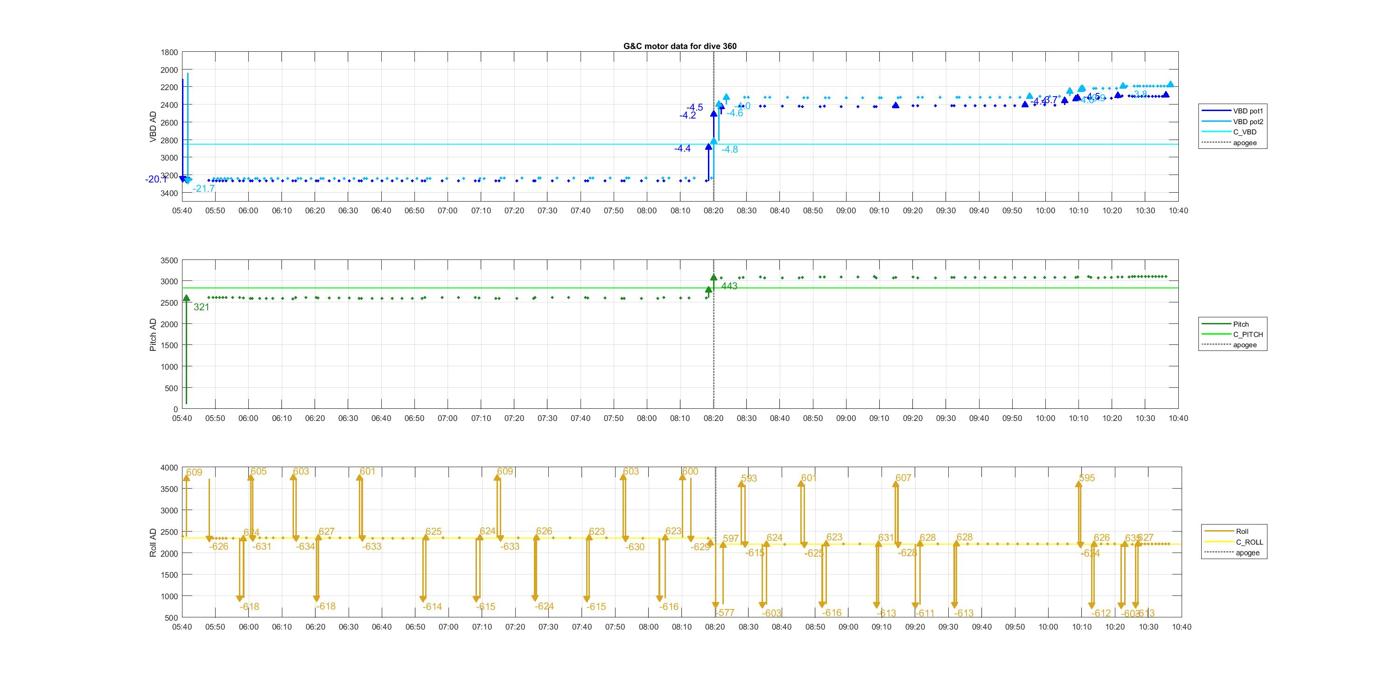Click the "0" tick on Pitch axis
This screenshot has height=693, width=1400.
(175, 410)
